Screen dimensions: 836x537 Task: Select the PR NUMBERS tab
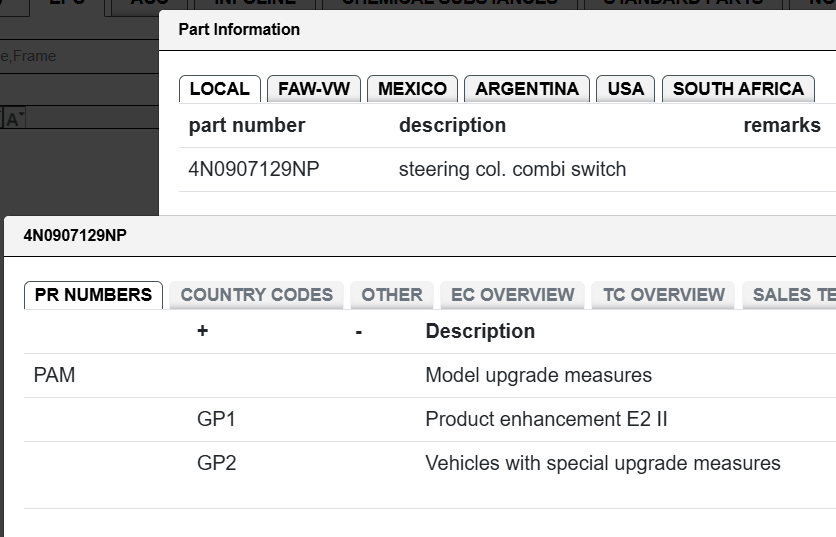coord(93,295)
